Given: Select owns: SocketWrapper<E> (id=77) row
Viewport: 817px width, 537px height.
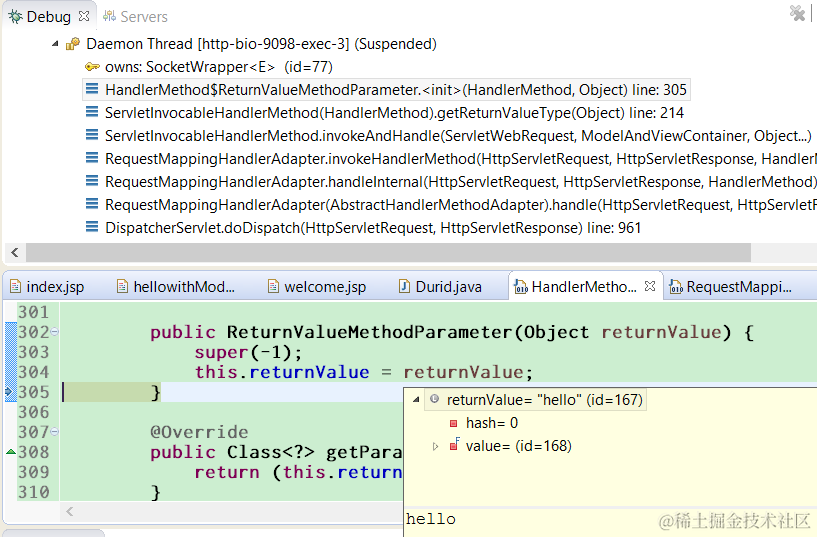Looking at the screenshot, I should [x=218, y=67].
